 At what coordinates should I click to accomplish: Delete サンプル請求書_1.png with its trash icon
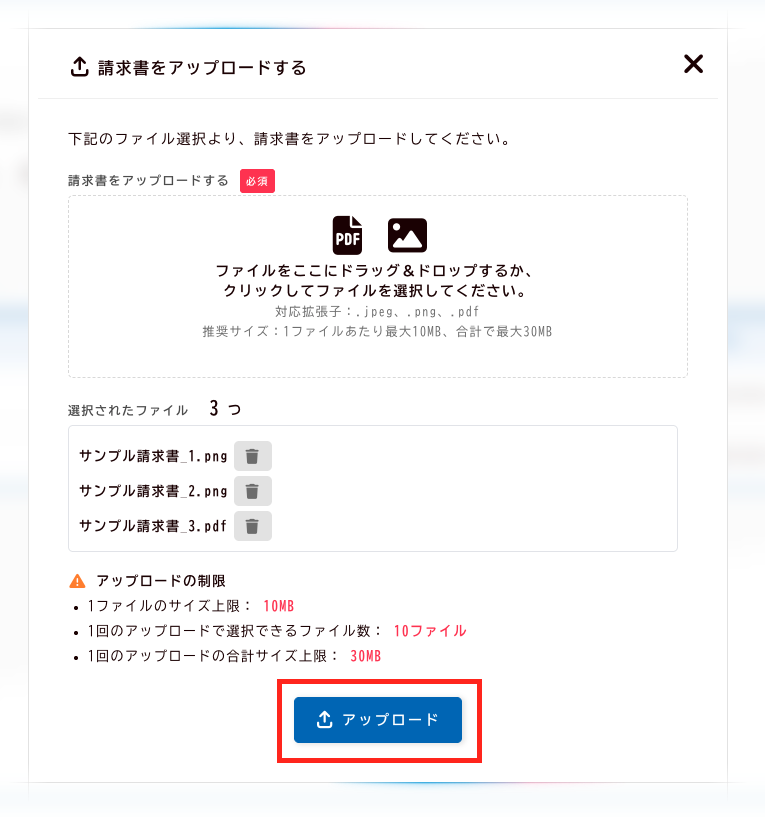253,456
